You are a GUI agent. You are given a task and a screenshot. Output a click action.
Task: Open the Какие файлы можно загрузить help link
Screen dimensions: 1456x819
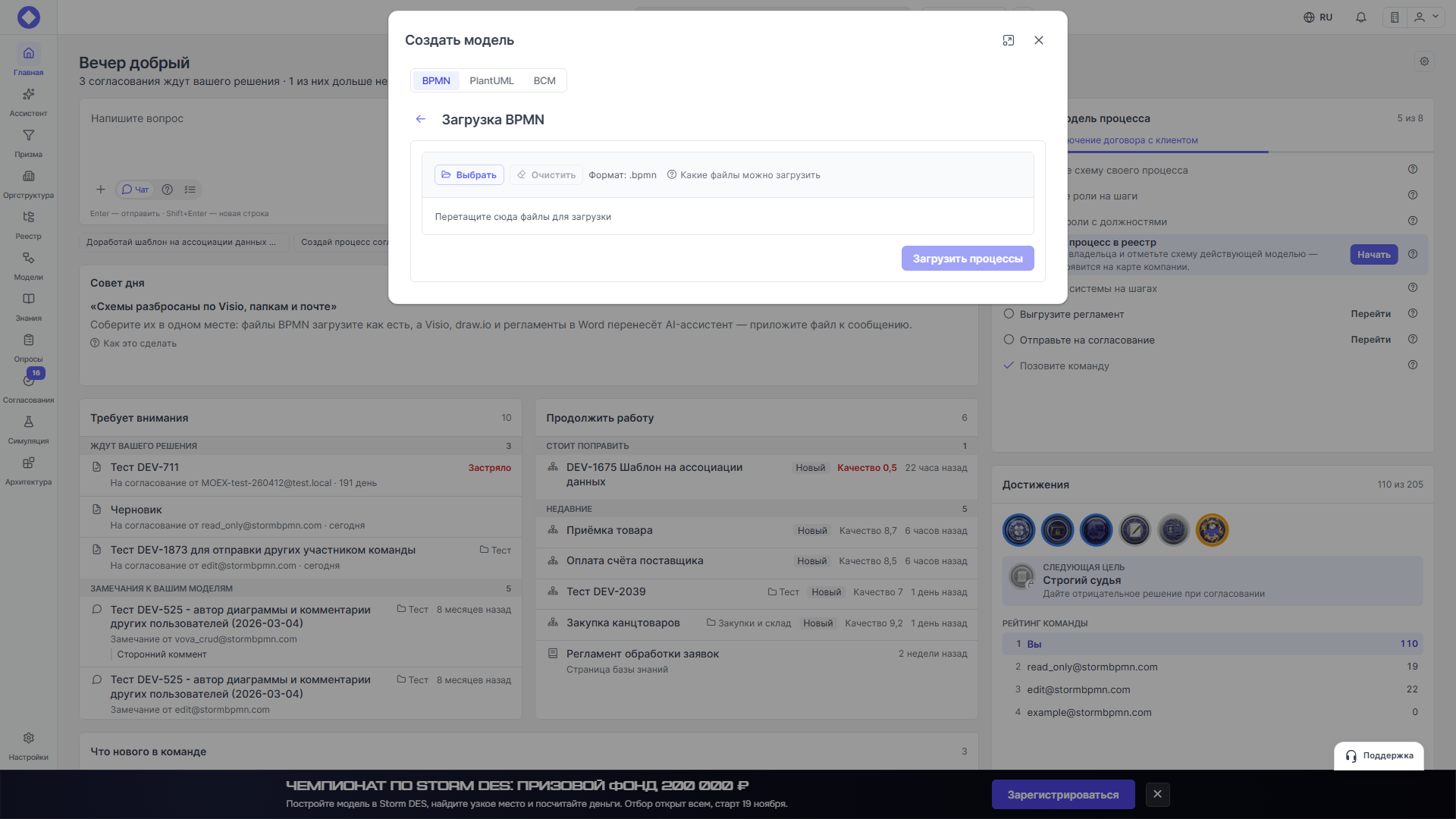[743, 175]
